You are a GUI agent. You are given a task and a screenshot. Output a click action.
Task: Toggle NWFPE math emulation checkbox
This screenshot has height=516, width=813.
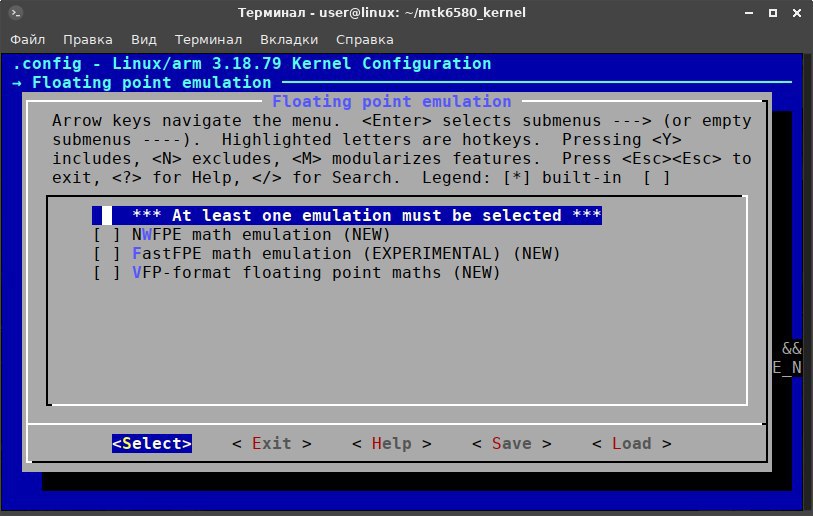pyautogui.click(x=106, y=235)
